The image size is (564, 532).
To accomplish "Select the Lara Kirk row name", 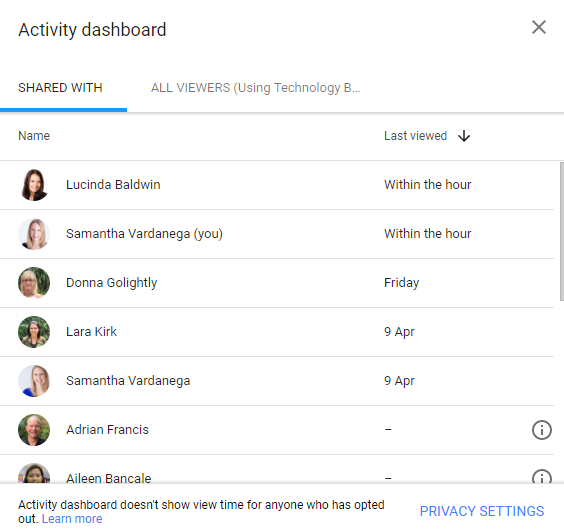I will (91, 332).
